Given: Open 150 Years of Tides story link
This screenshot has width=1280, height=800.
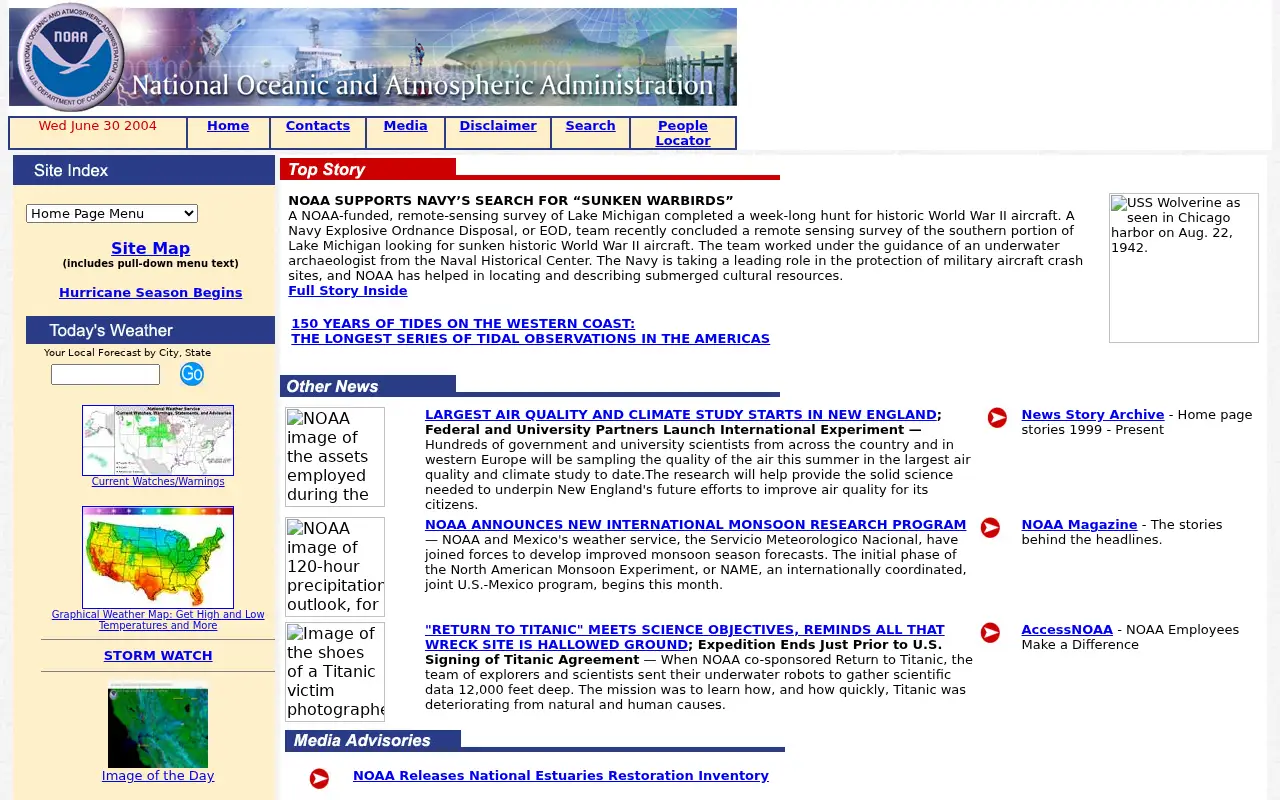Looking at the screenshot, I should 530,331.
